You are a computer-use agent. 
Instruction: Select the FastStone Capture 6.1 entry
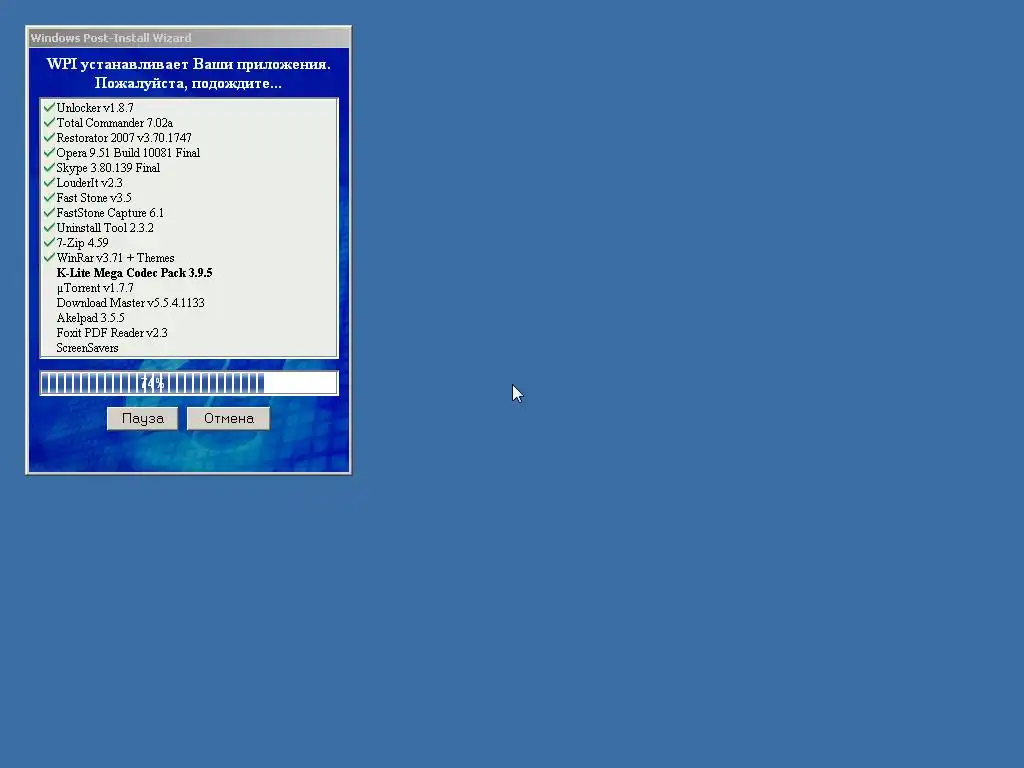110,213
